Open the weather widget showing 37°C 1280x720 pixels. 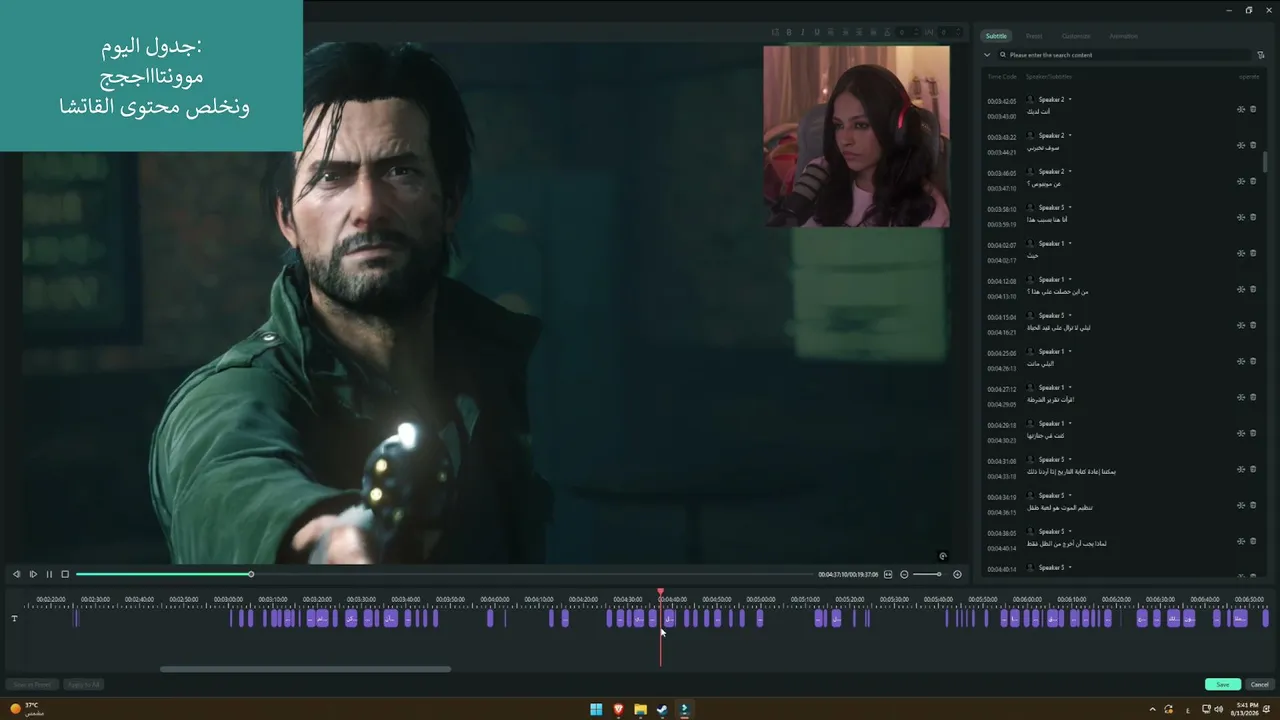28,709
